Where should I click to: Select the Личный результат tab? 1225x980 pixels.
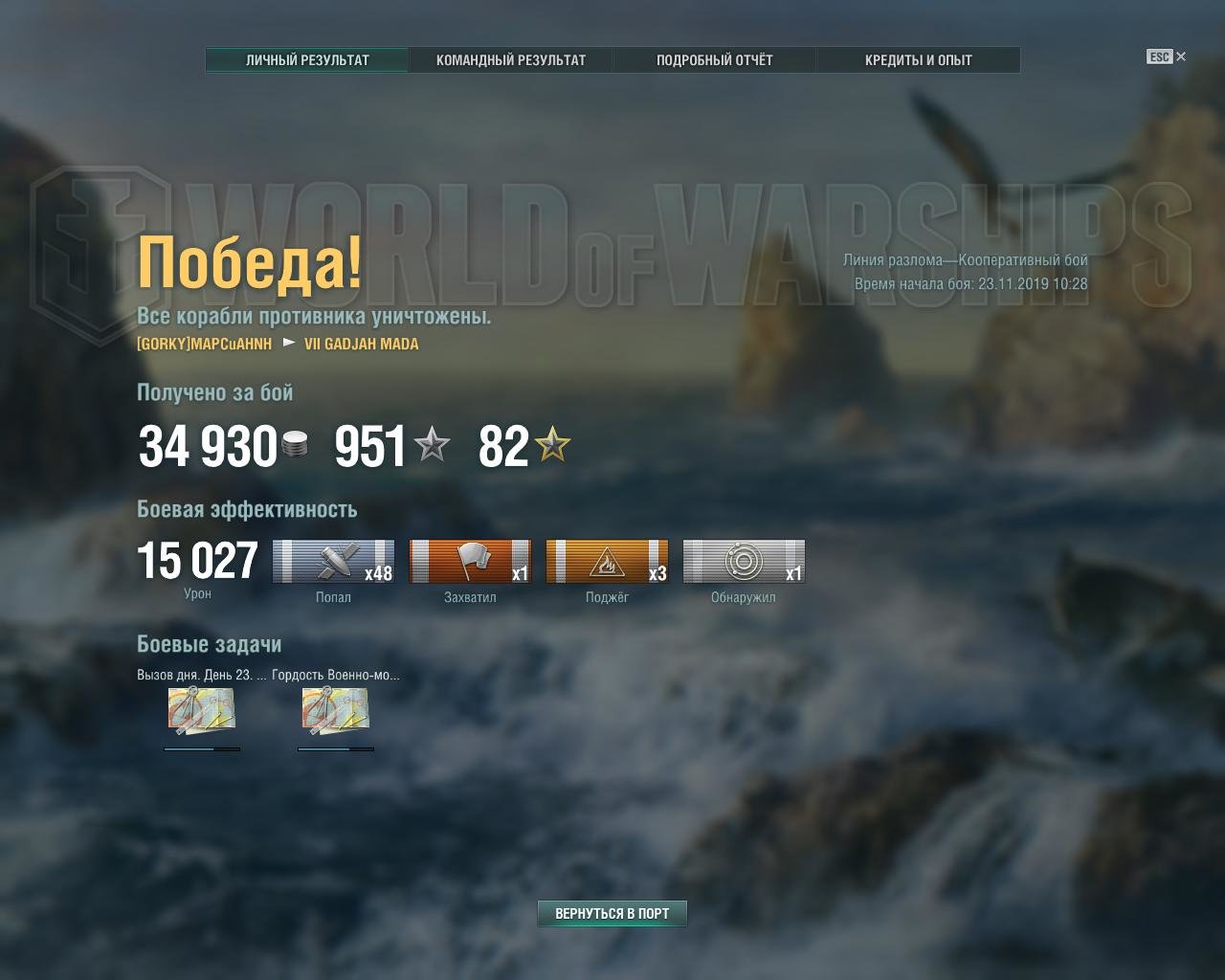click(307, 59)
